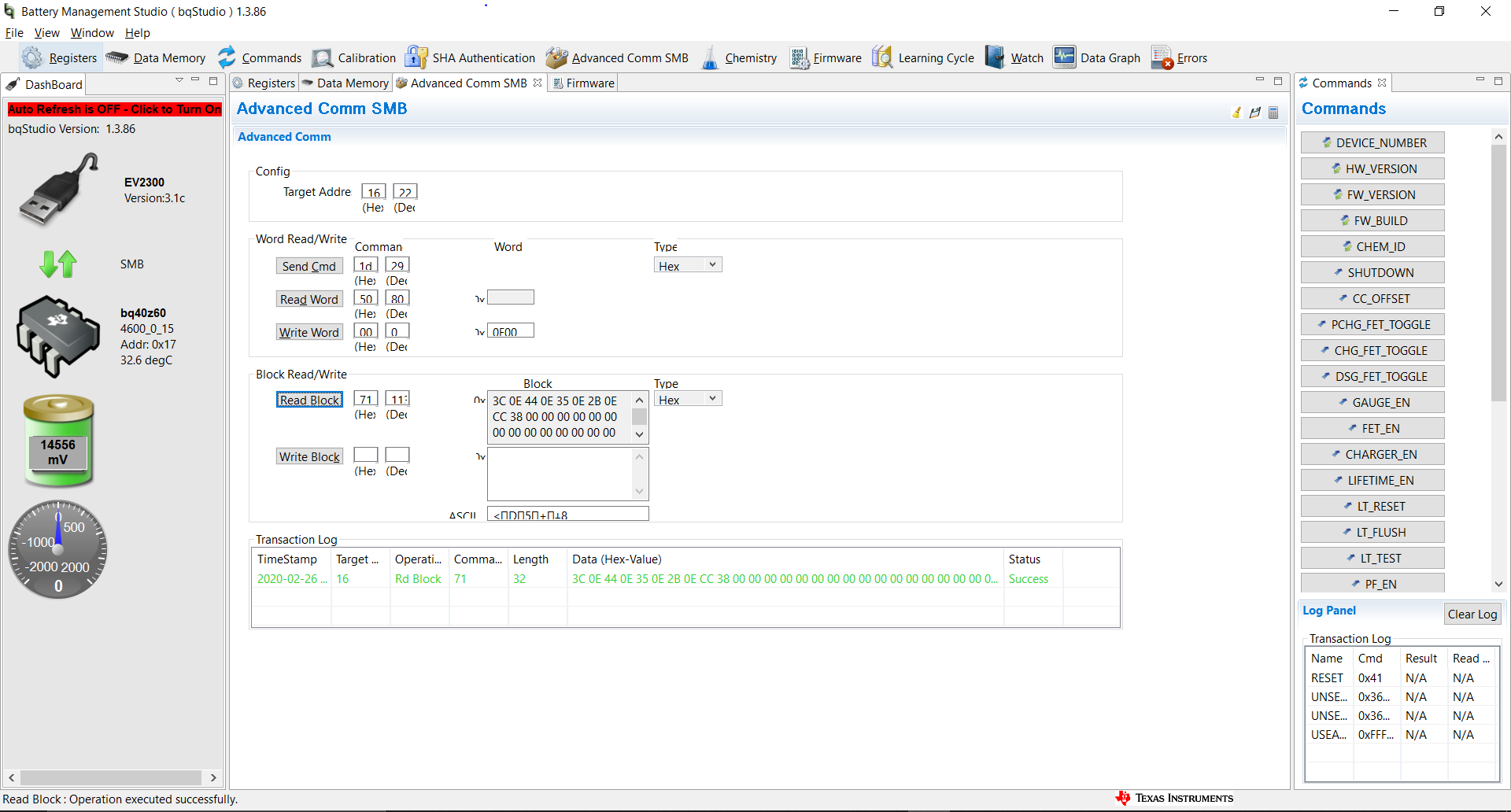The image size is (1511, 812).
Task: Click Write Word value field 0F00
Action: pyautogui.click(x=511, y=331)
